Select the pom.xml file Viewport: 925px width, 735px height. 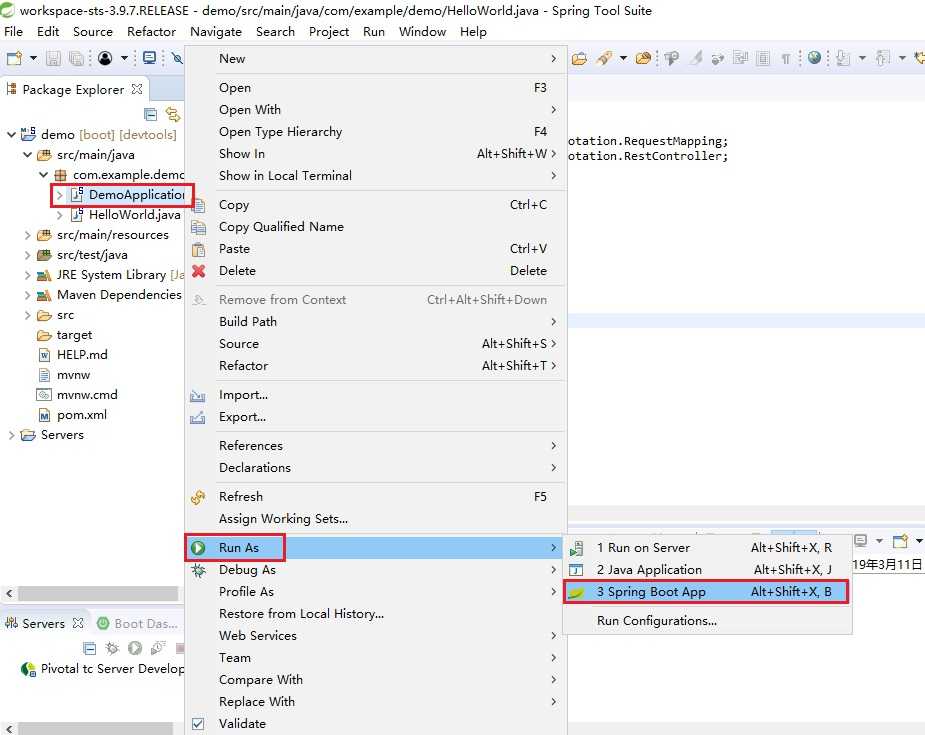[82, 415]
